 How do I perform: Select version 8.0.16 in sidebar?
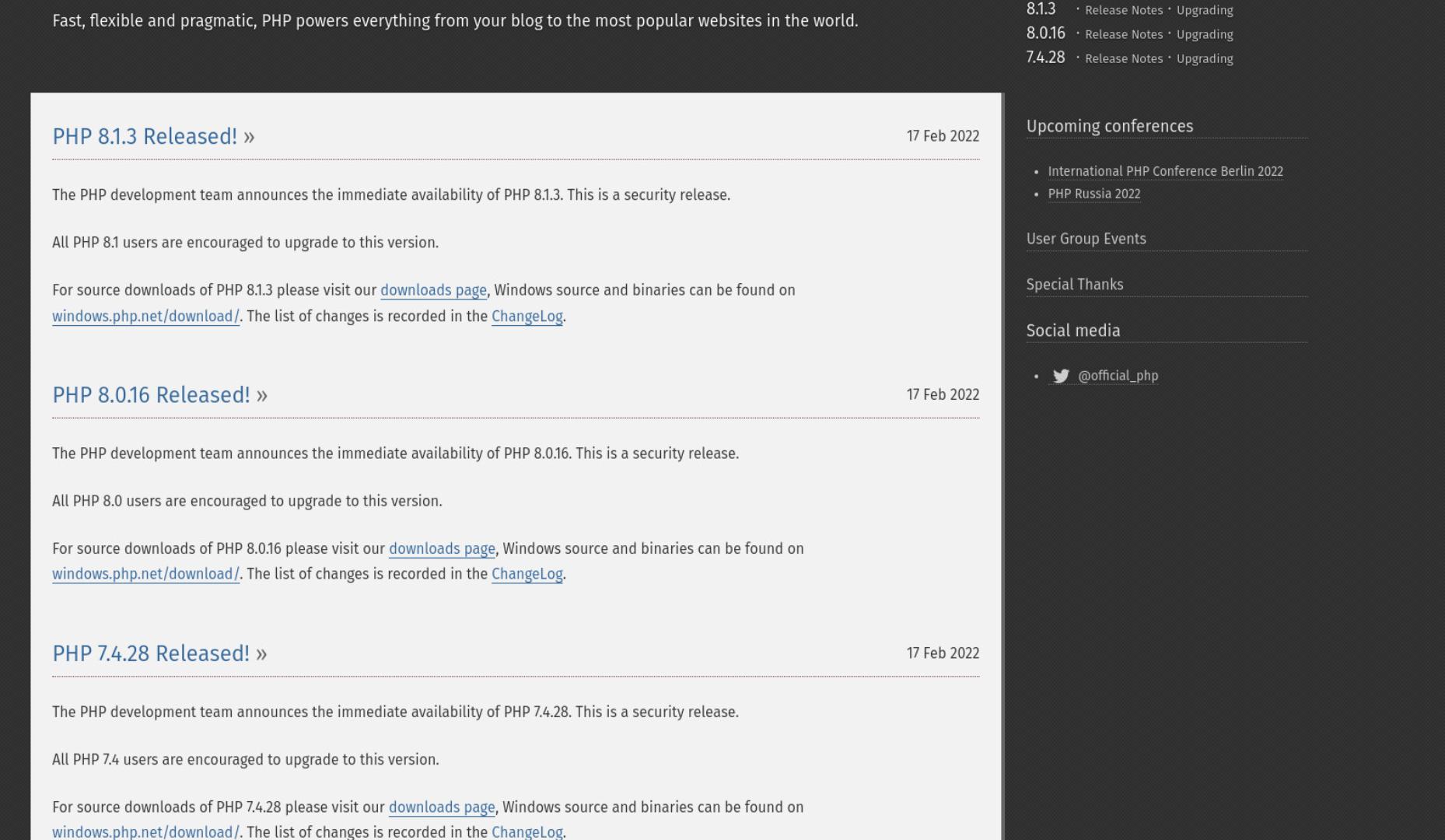coord(1045,33)
